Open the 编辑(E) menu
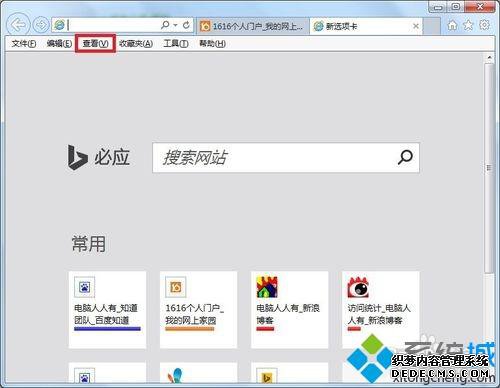The image size is (500, 388). 59,44
